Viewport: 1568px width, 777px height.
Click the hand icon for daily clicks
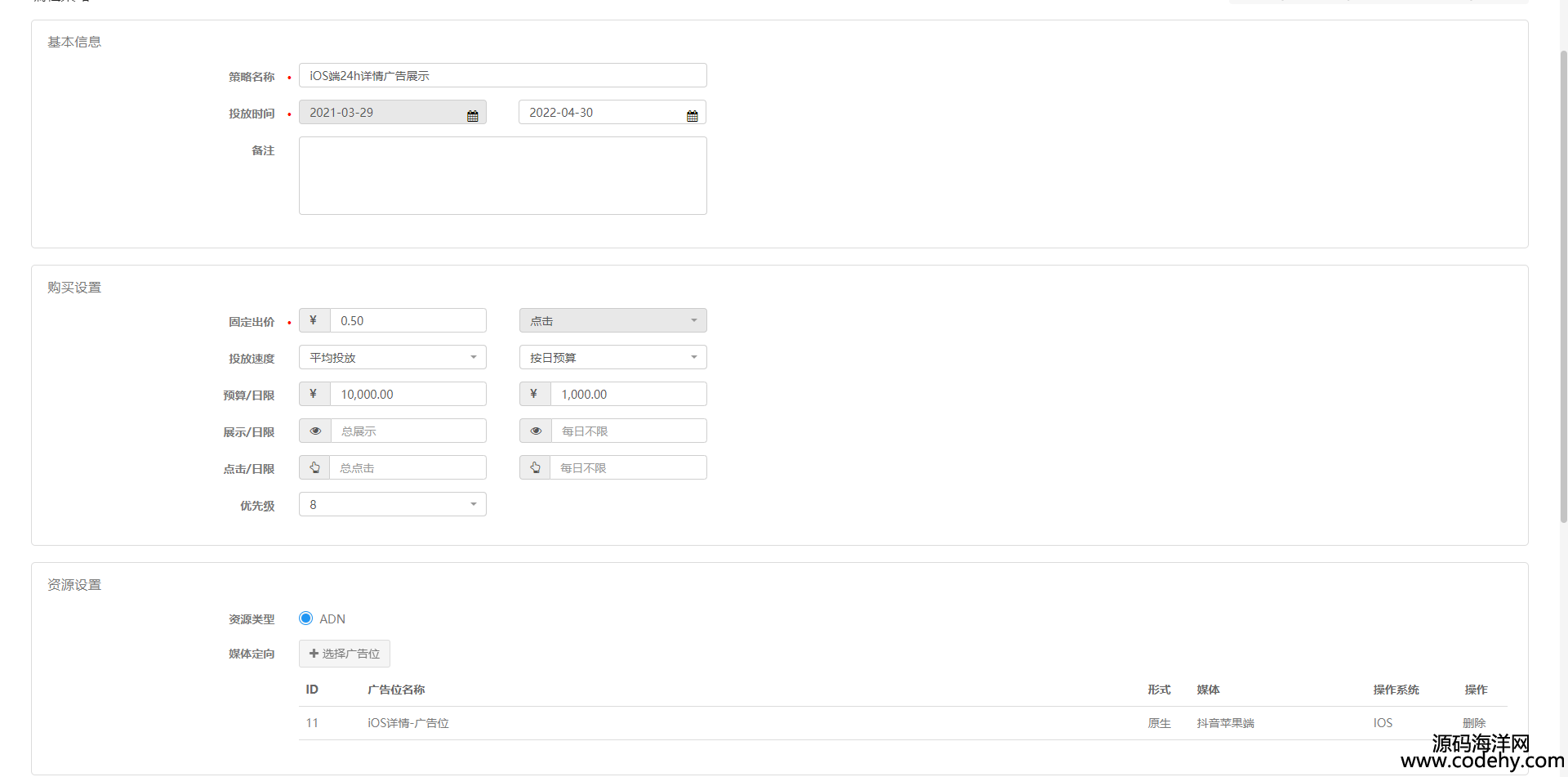tap(535, 467)
